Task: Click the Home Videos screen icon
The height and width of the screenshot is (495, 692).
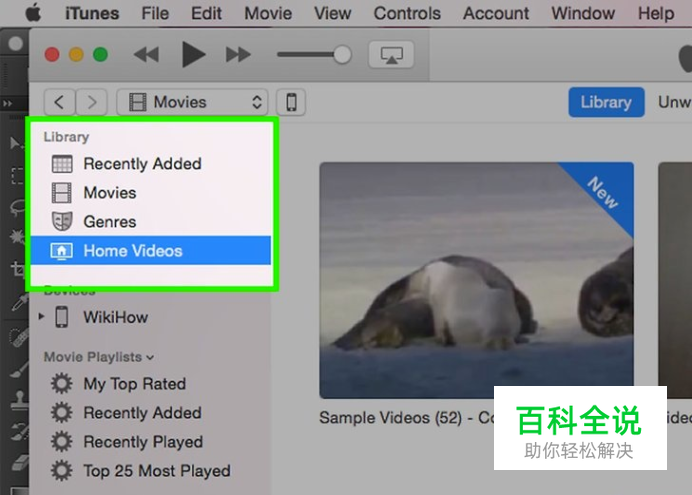Action: click(62, 251)
